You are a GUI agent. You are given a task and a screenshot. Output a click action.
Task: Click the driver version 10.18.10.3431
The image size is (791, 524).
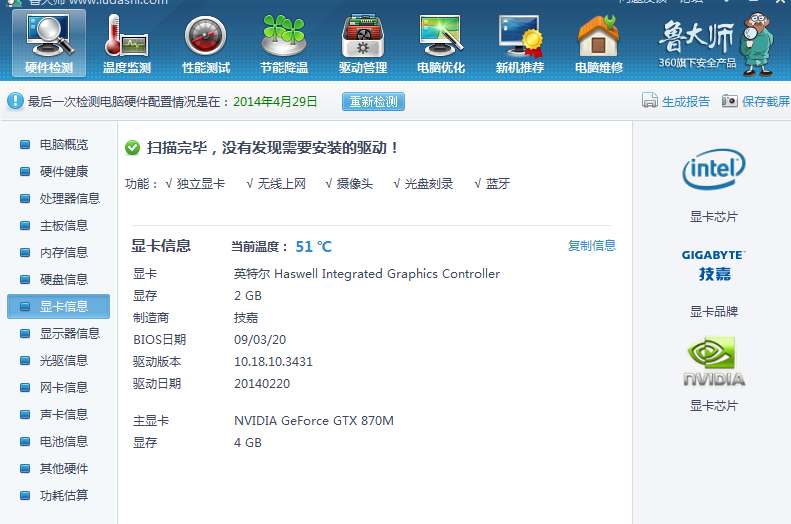click(273, 362)
